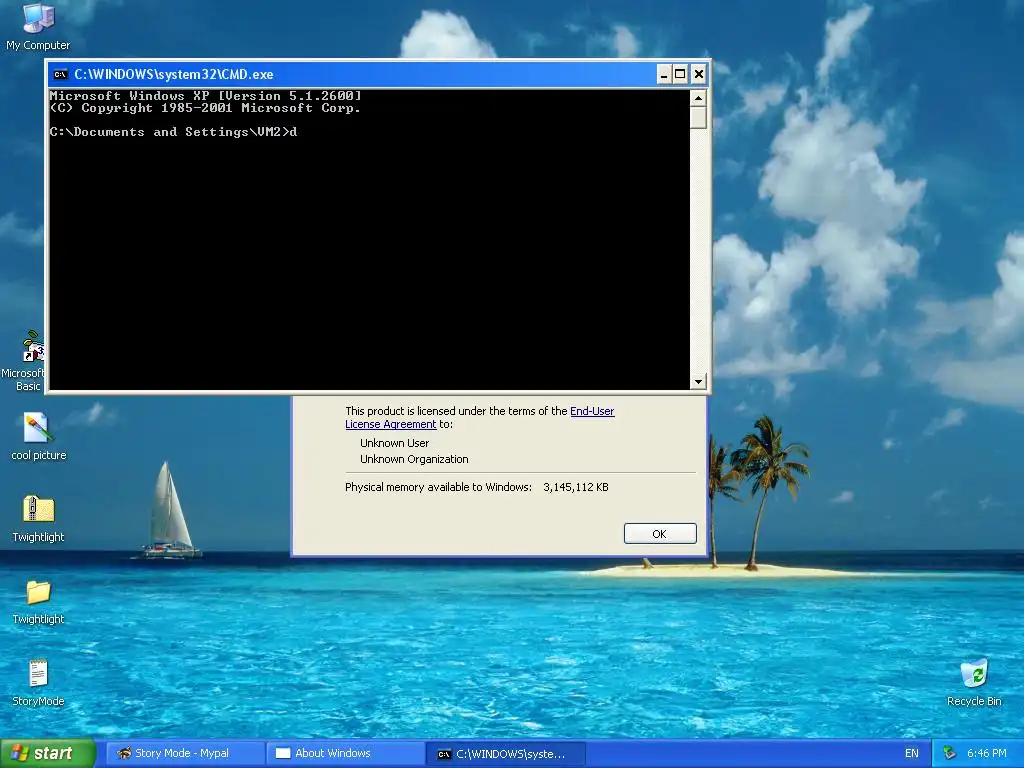Viewport: 1024px width, 768px height.
Task: Switch to Story Mode - Mypal taskbar button
Action: coord(184,753)
